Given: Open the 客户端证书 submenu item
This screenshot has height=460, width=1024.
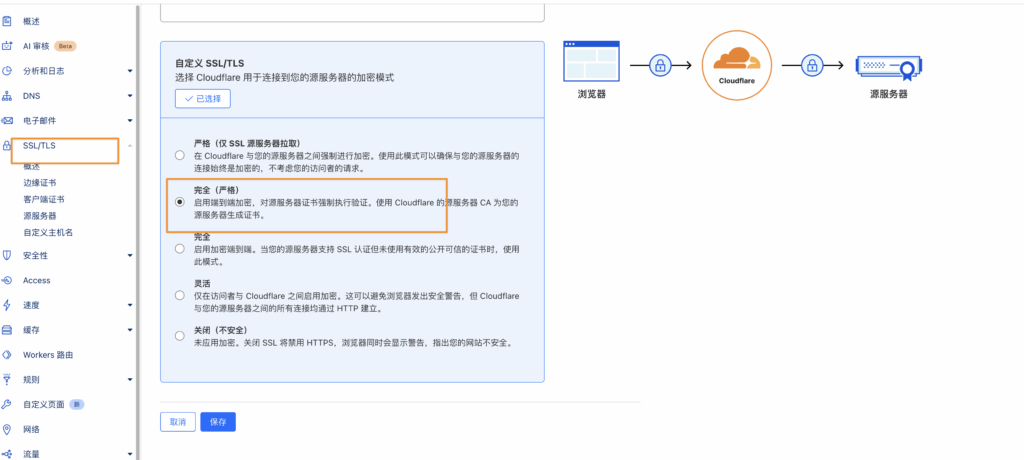Looking at the screenshot, I should pyautogui.click(x=43, y=199).
